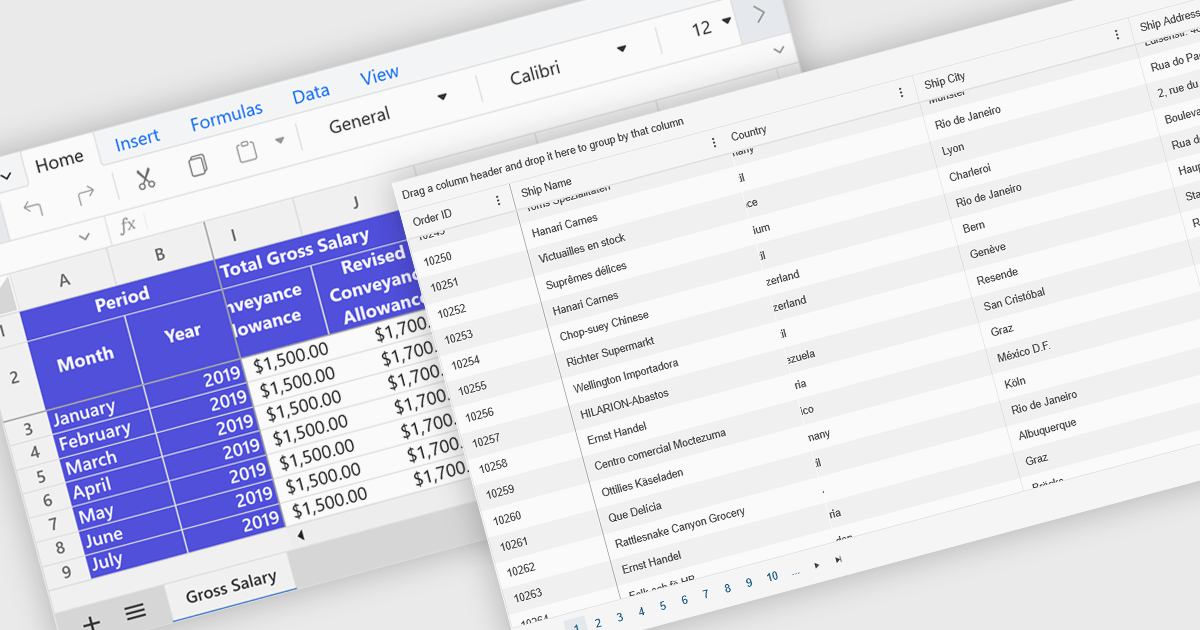1200x630 pixels.
Task: Click the fx insert function icon
Action: coord(128,225)
